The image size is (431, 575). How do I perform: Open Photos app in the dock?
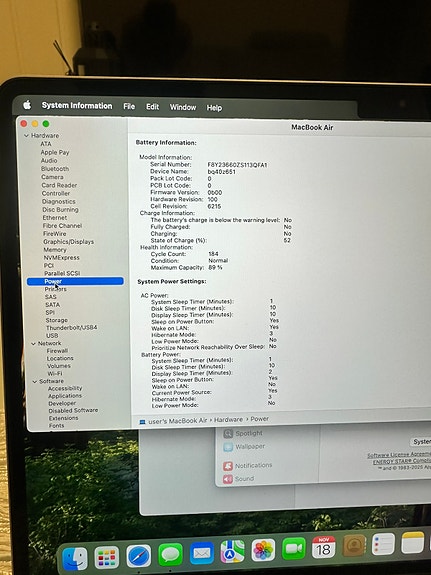263,550
